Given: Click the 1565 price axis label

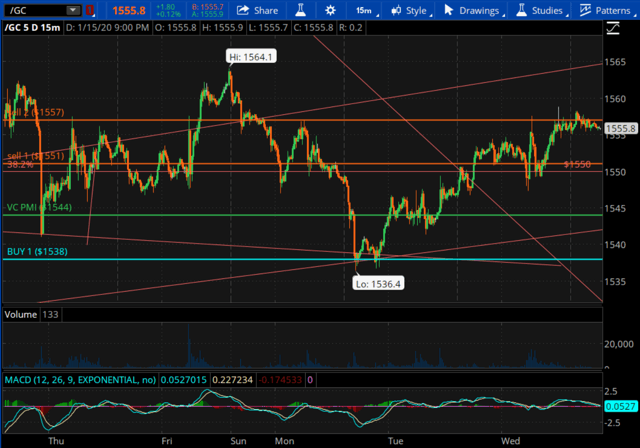Looking at the screenshot, I should (615, 62).
